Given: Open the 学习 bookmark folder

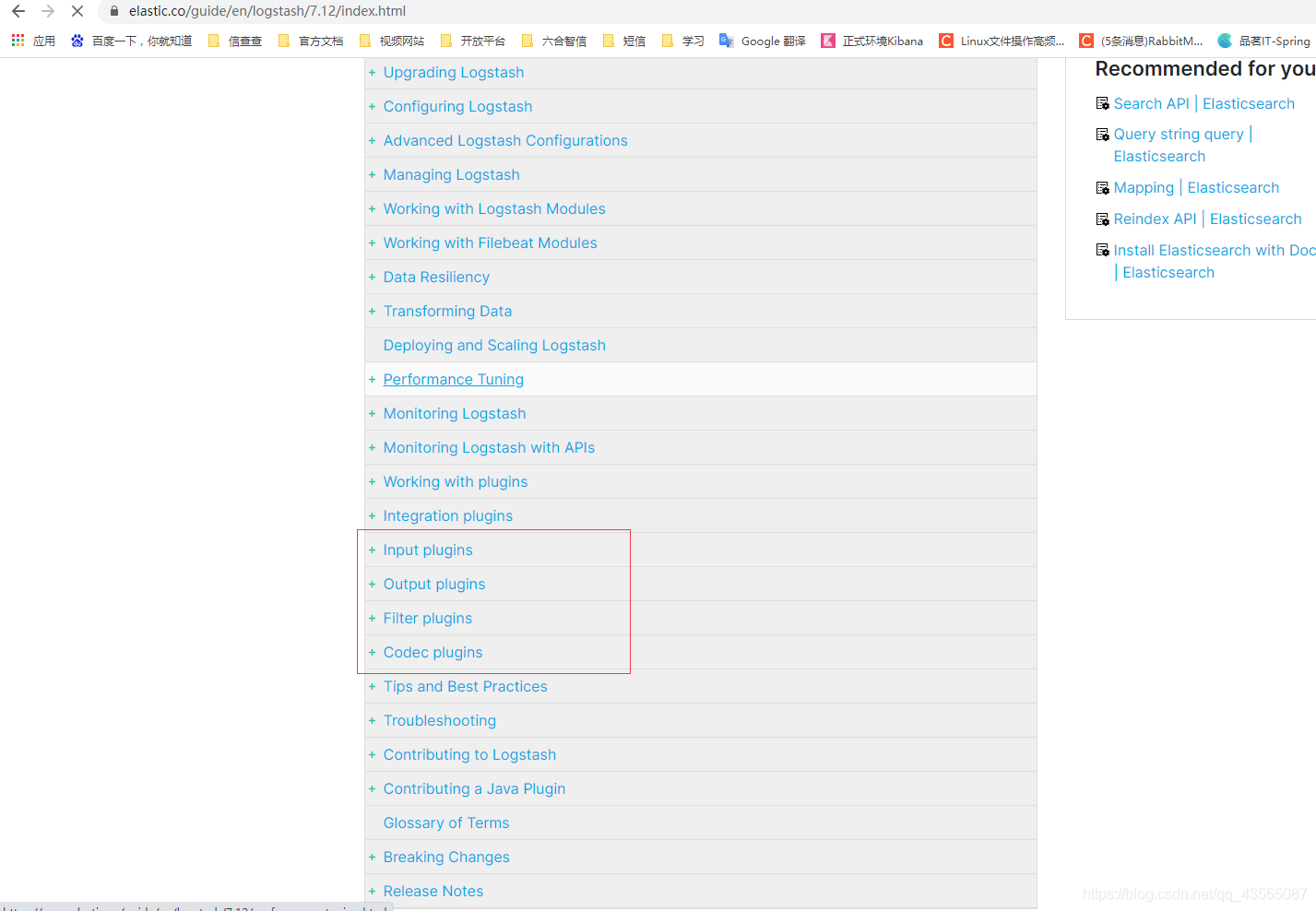Looking at the screenshot, I should click(x=683, y=41).
